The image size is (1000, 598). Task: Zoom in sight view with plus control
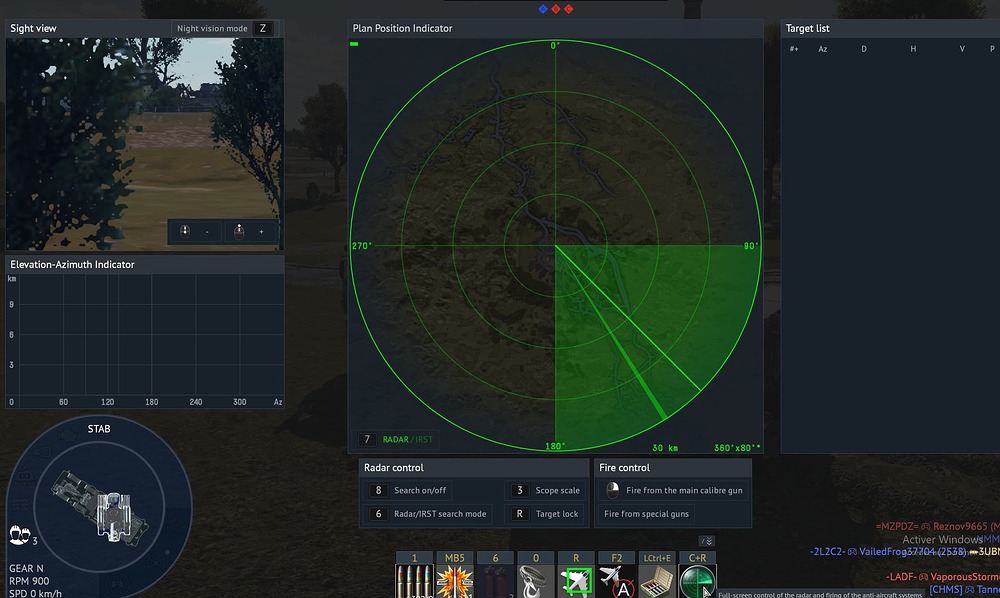coord(251,231)
